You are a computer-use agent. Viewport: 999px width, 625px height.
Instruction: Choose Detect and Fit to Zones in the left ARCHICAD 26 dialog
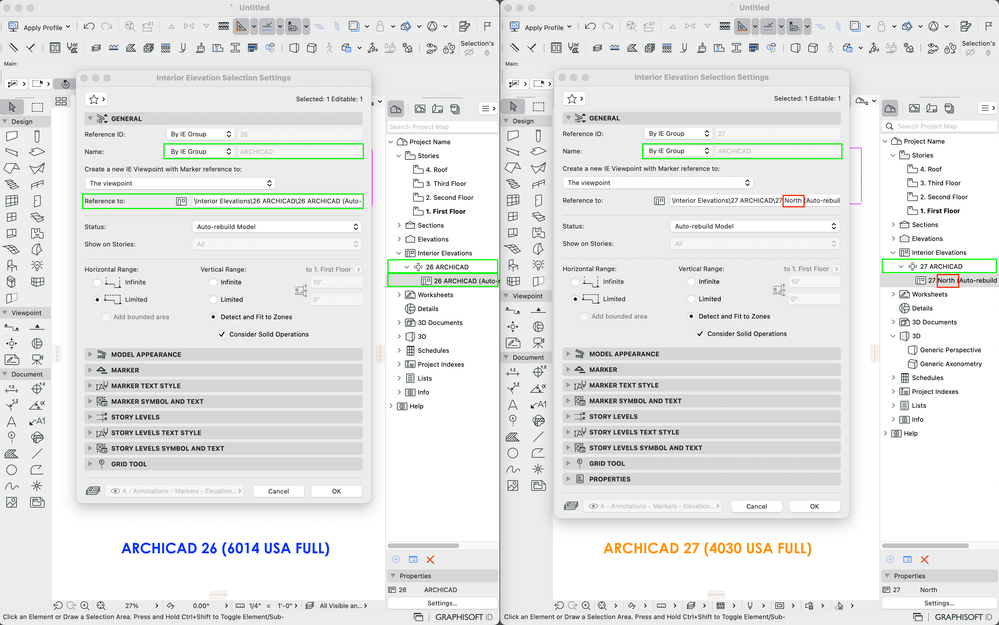213,317
